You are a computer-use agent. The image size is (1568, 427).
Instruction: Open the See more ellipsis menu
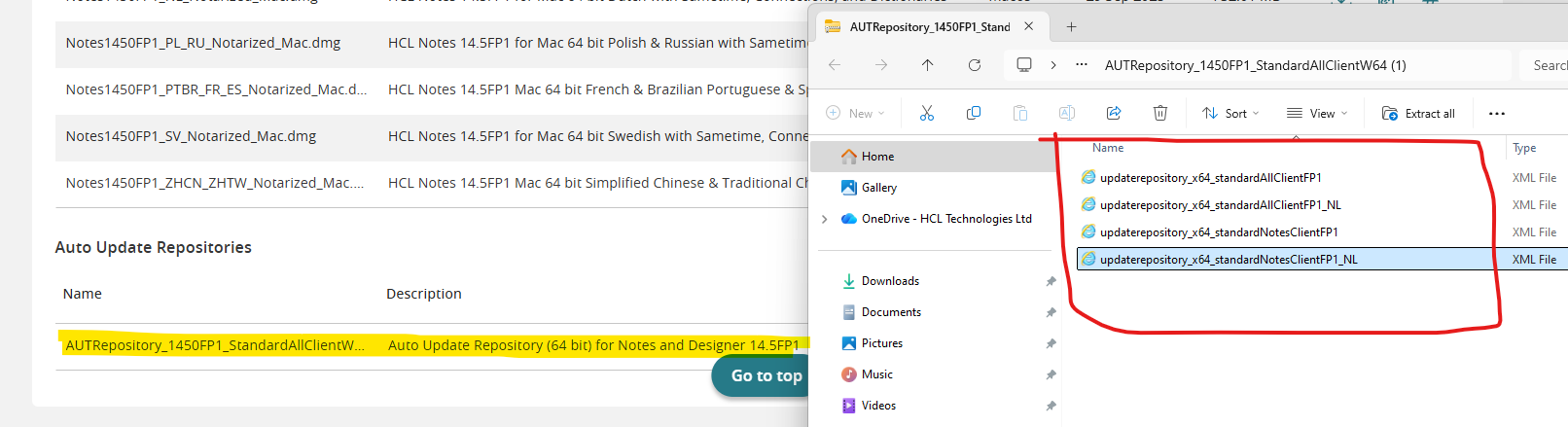1496,114
